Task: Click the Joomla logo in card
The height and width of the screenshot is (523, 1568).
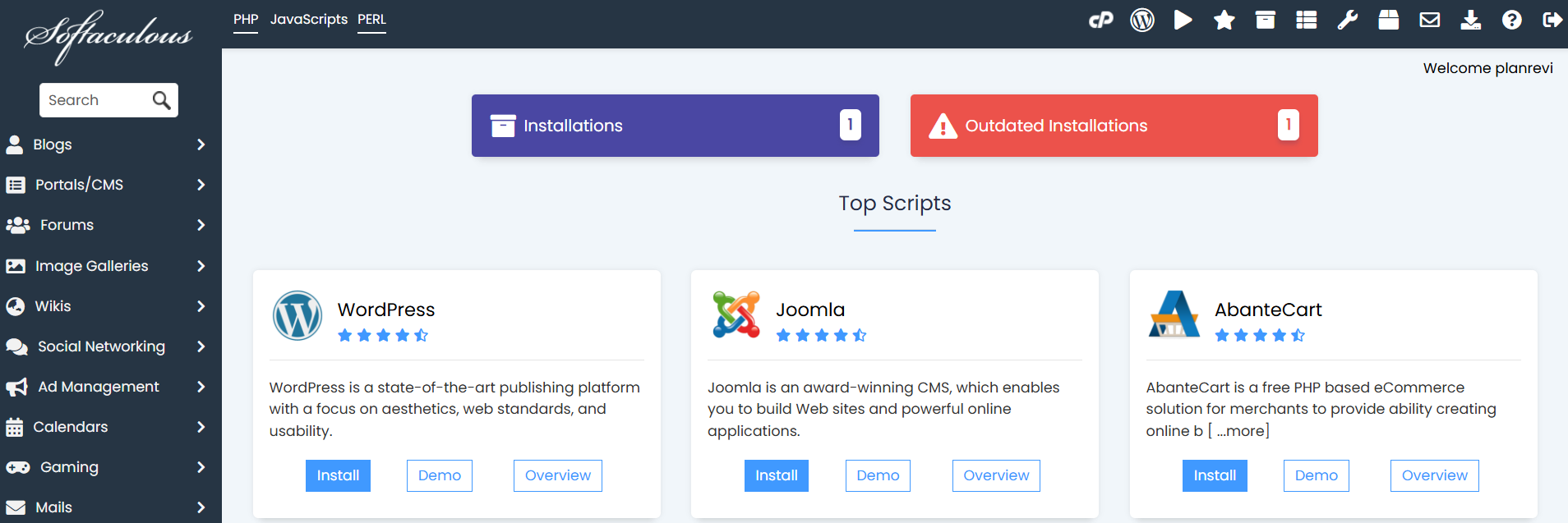Action: click(736, 315)
